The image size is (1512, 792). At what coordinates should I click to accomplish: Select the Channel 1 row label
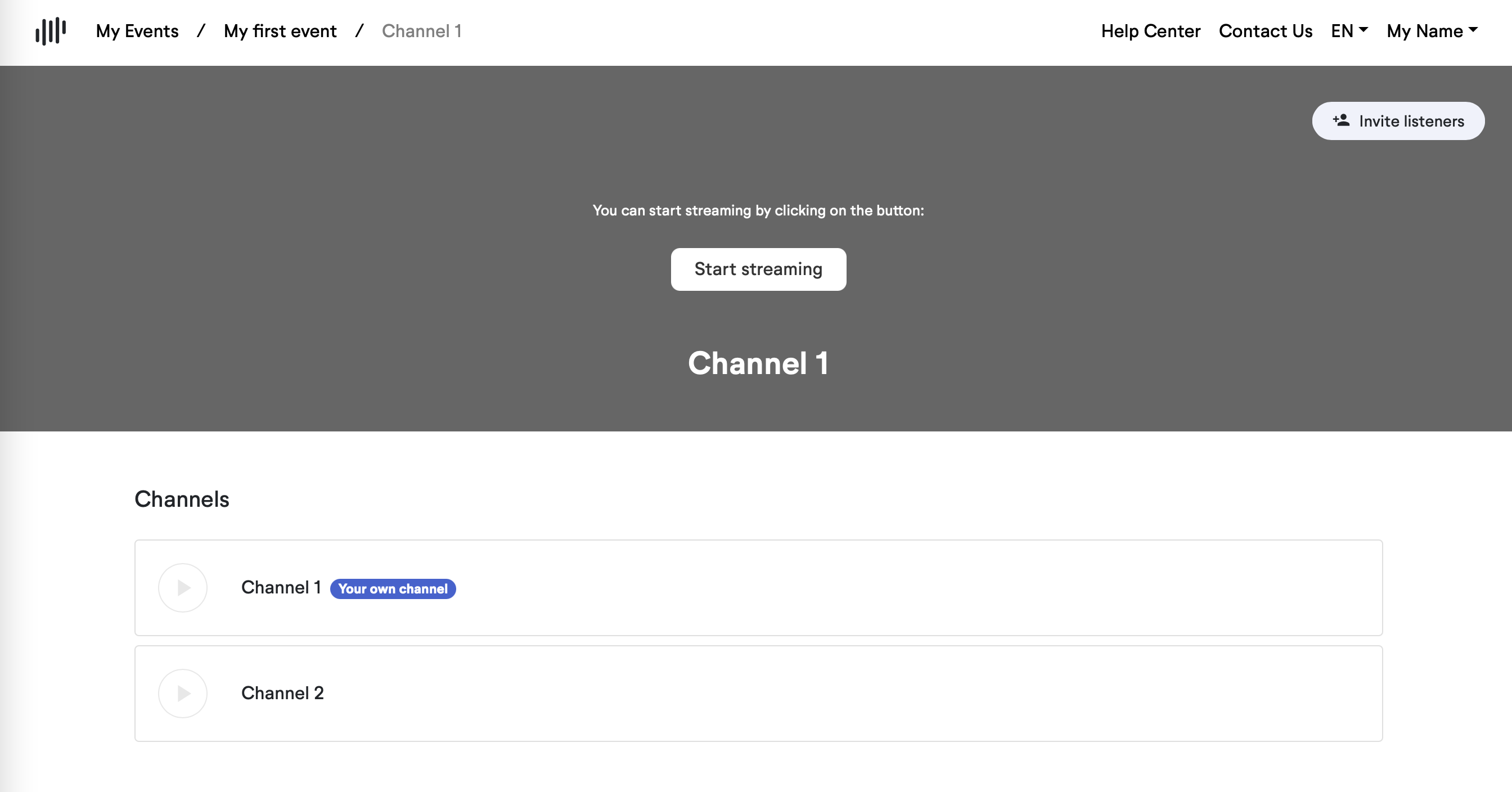[281, 588]
